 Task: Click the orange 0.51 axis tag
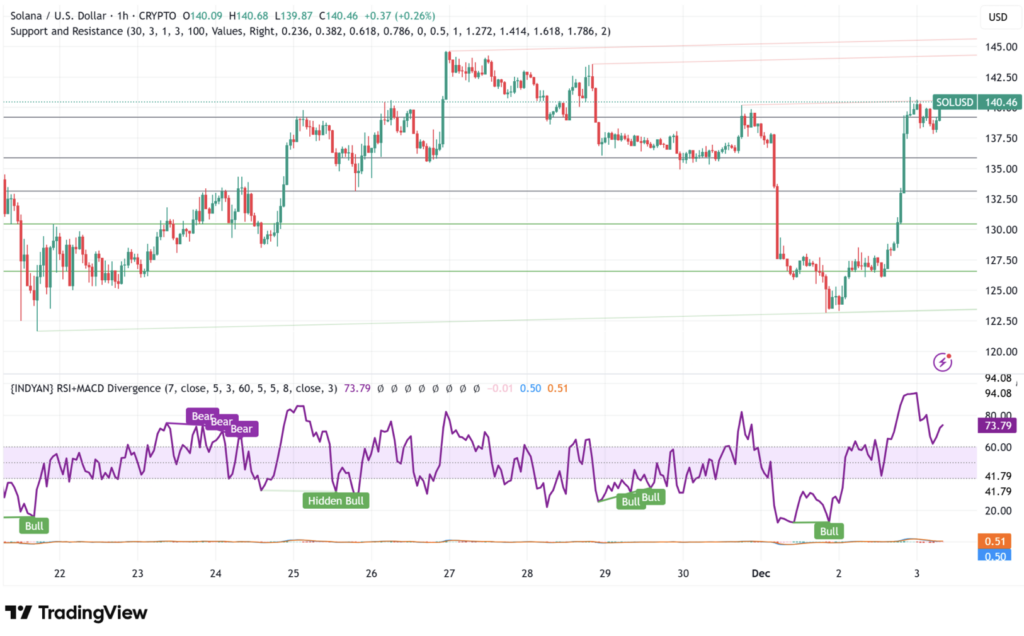point(998,541)
